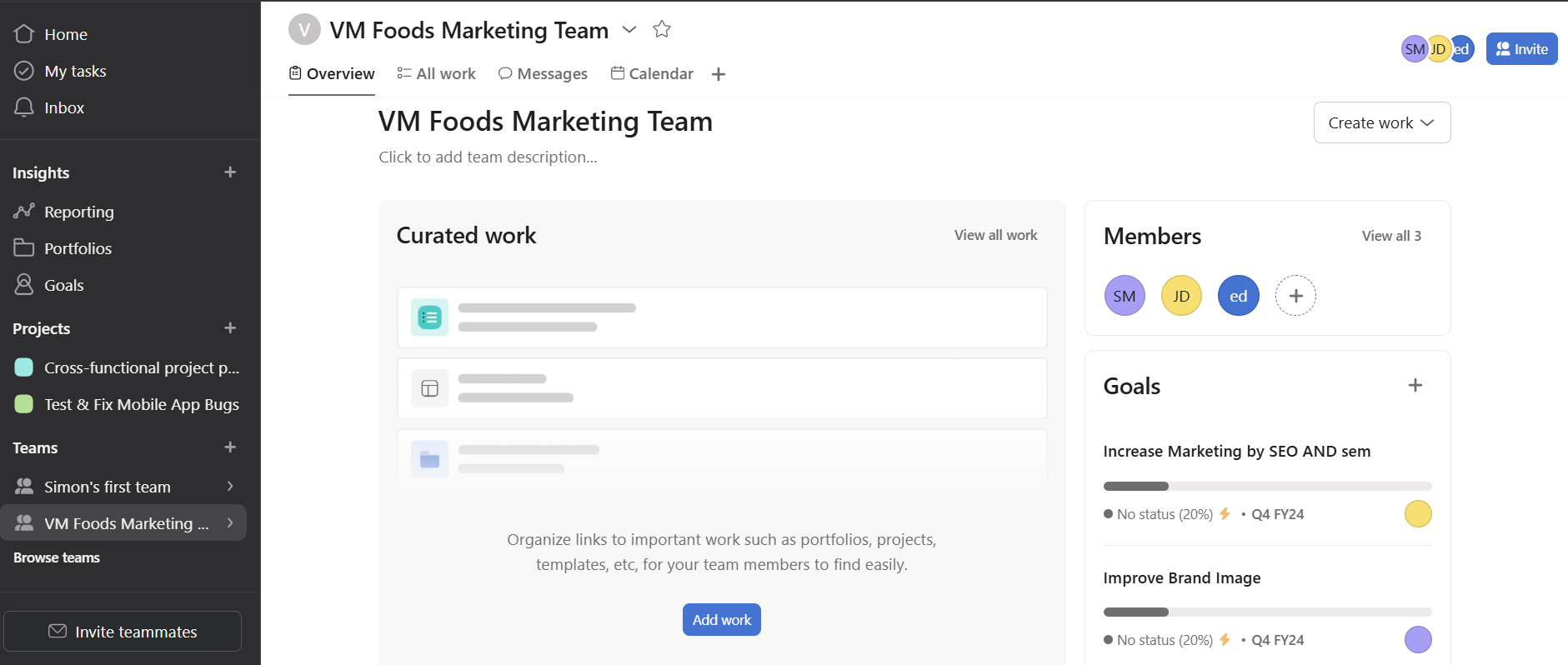Click the board layout placeholder icon
1568x665 pixels.
[x=430, y=388]
